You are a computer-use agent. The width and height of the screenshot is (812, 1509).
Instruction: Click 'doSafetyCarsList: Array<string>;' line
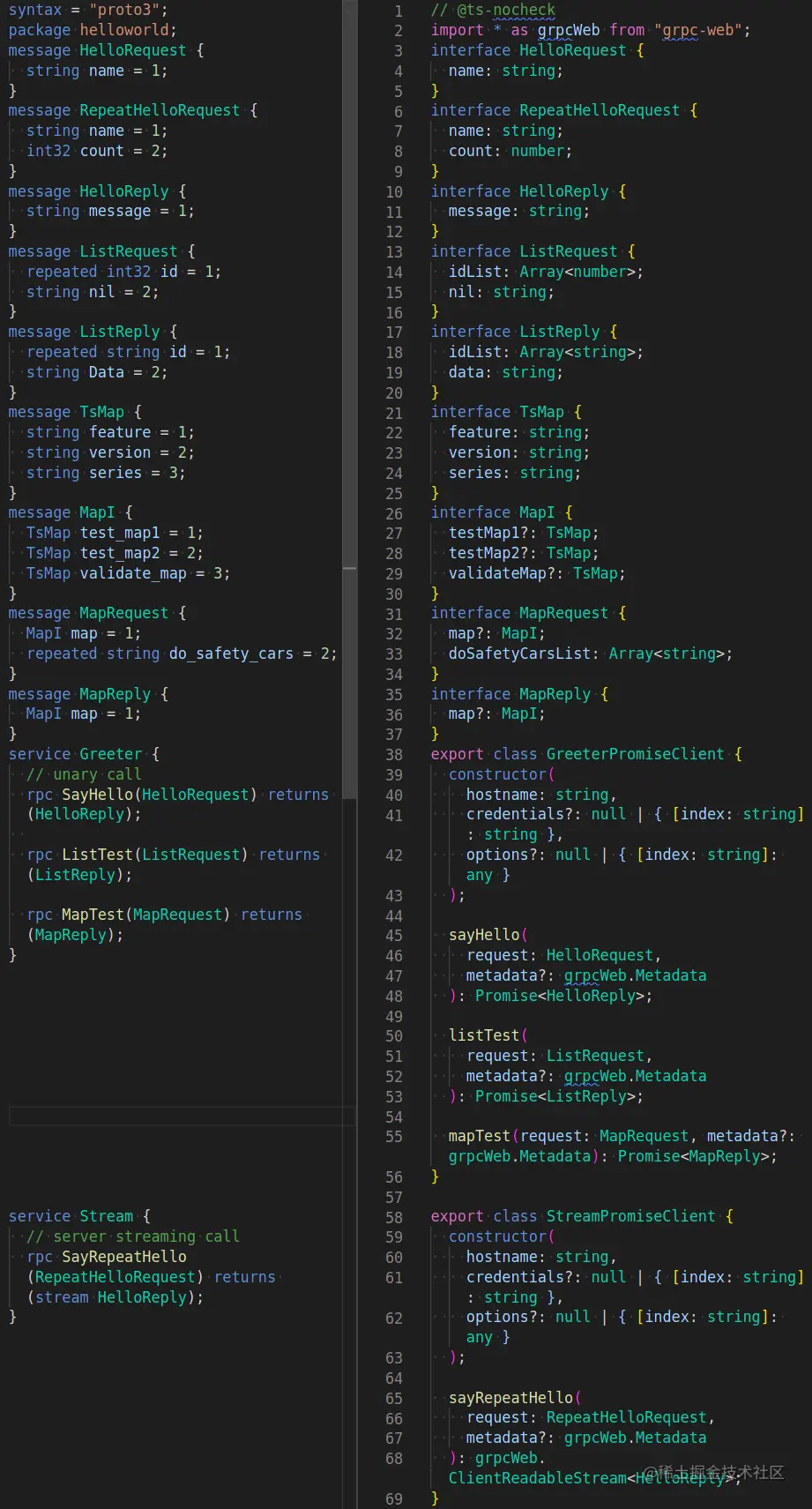coord(591,654)
